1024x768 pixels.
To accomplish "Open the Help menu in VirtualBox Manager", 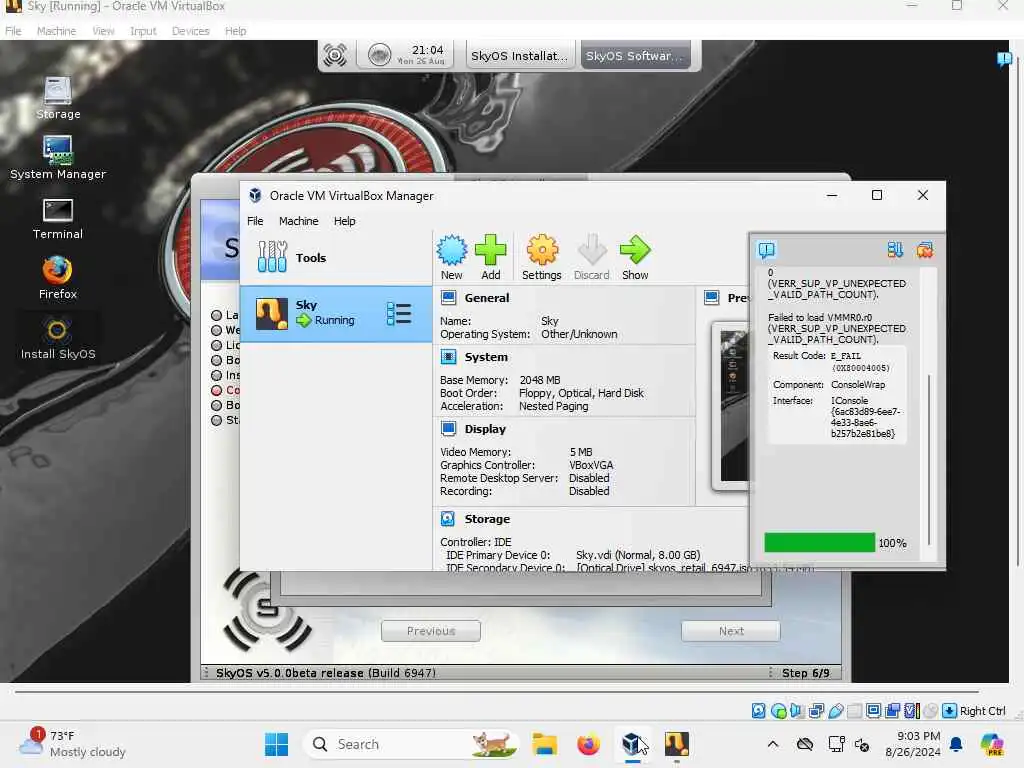I will 345,221.
